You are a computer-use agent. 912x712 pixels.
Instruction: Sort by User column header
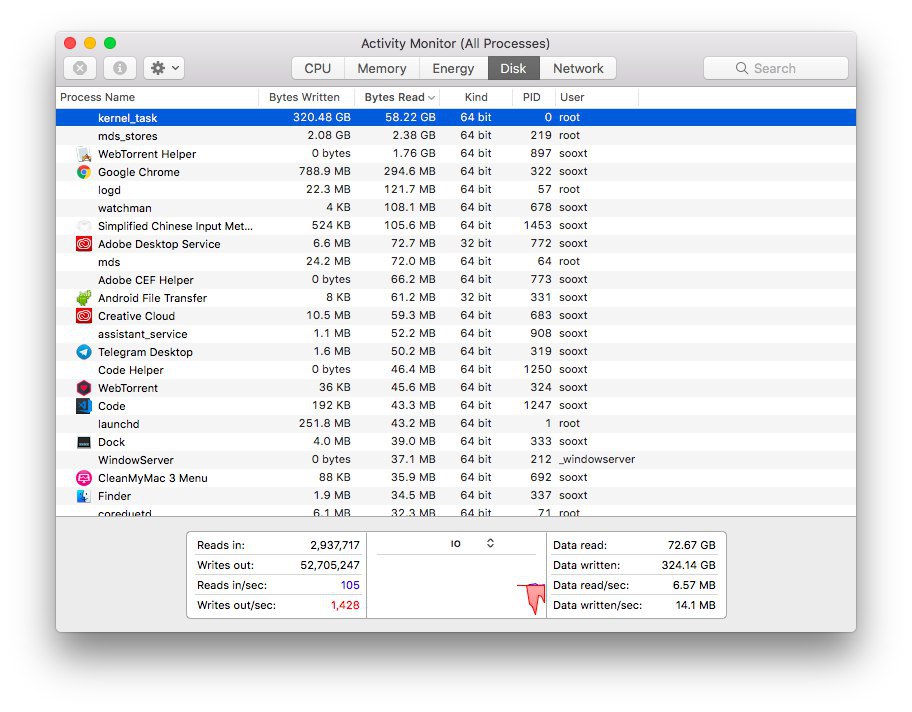596,97
